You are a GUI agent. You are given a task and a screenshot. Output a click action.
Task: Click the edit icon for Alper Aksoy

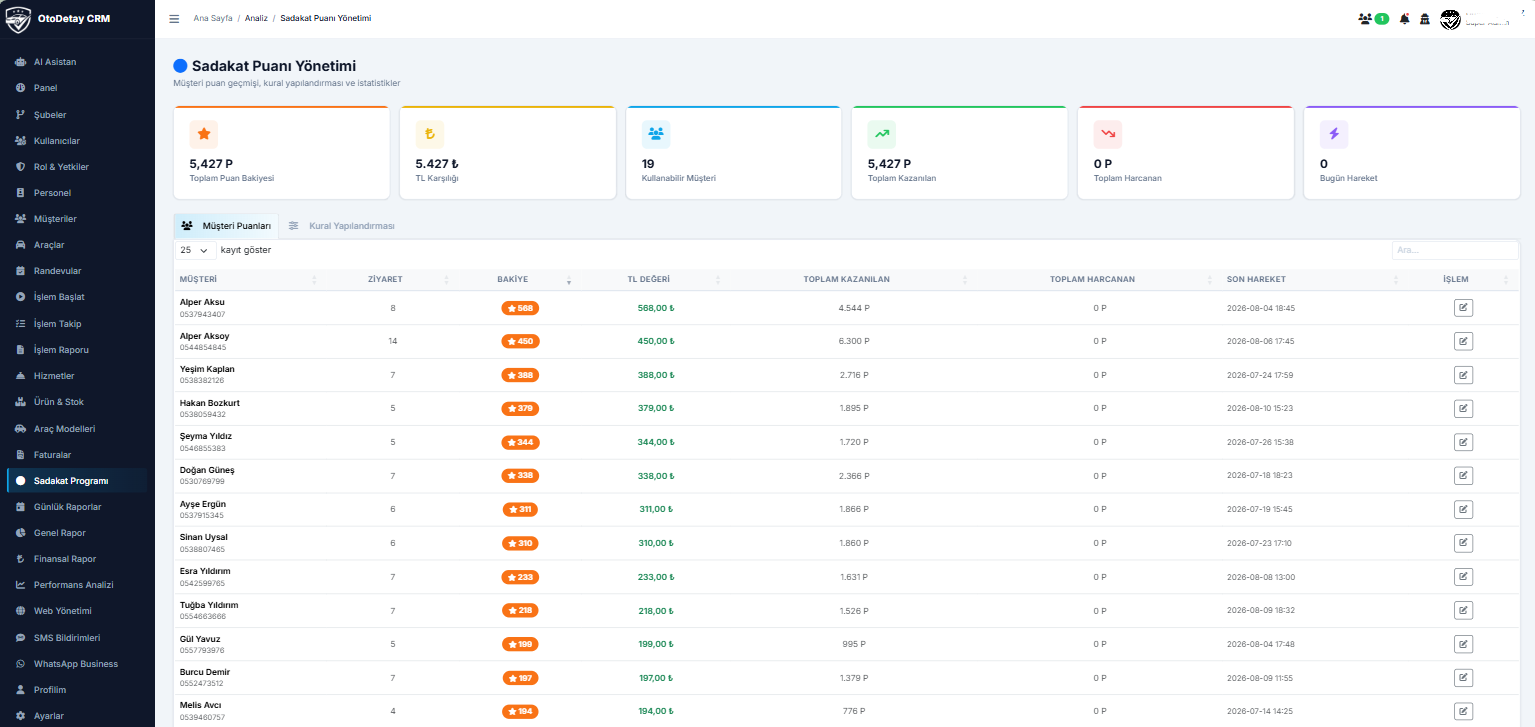click(x=1463, y=341)
